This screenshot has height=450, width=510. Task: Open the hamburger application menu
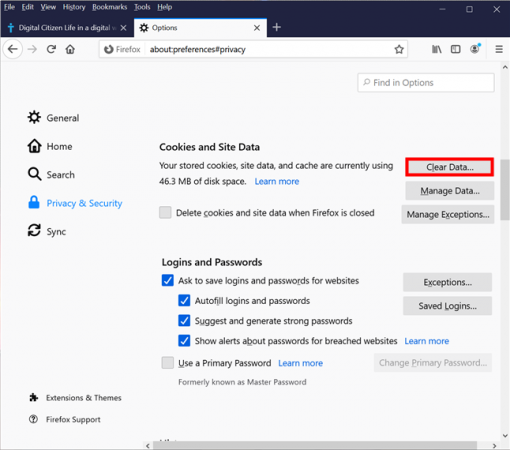click(499, 49)
